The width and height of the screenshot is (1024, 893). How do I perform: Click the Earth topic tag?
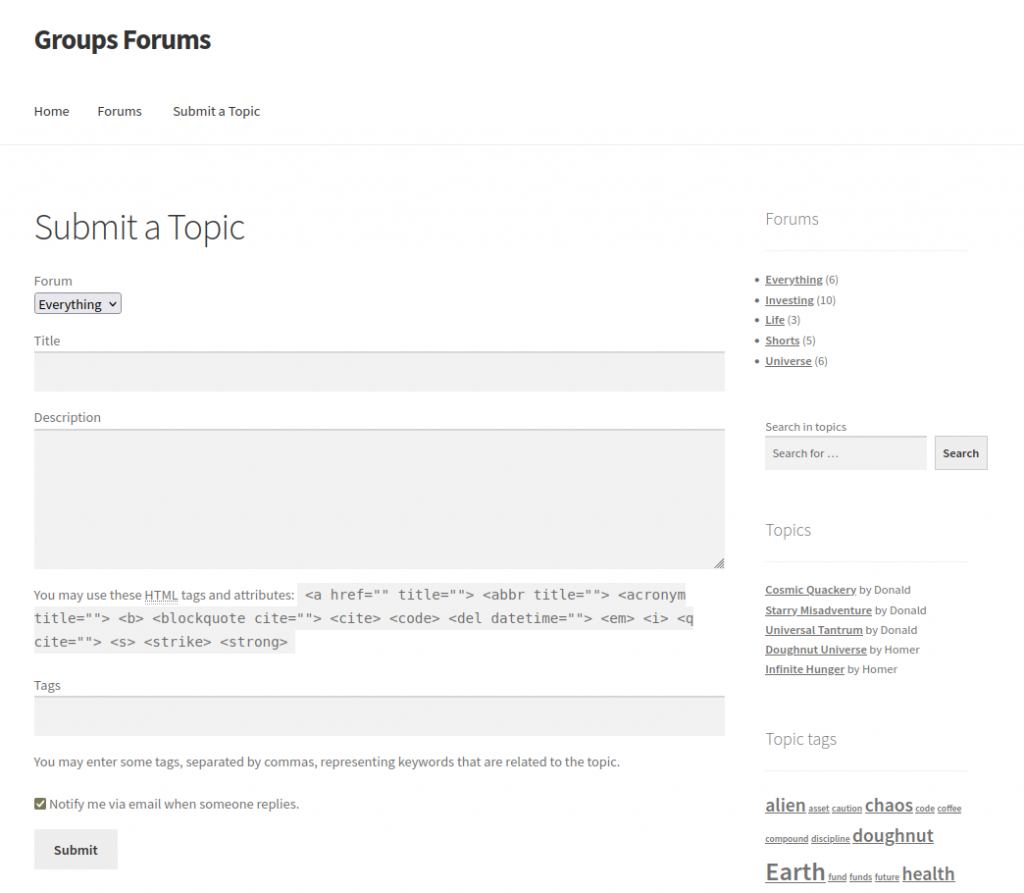pos(795,872)
